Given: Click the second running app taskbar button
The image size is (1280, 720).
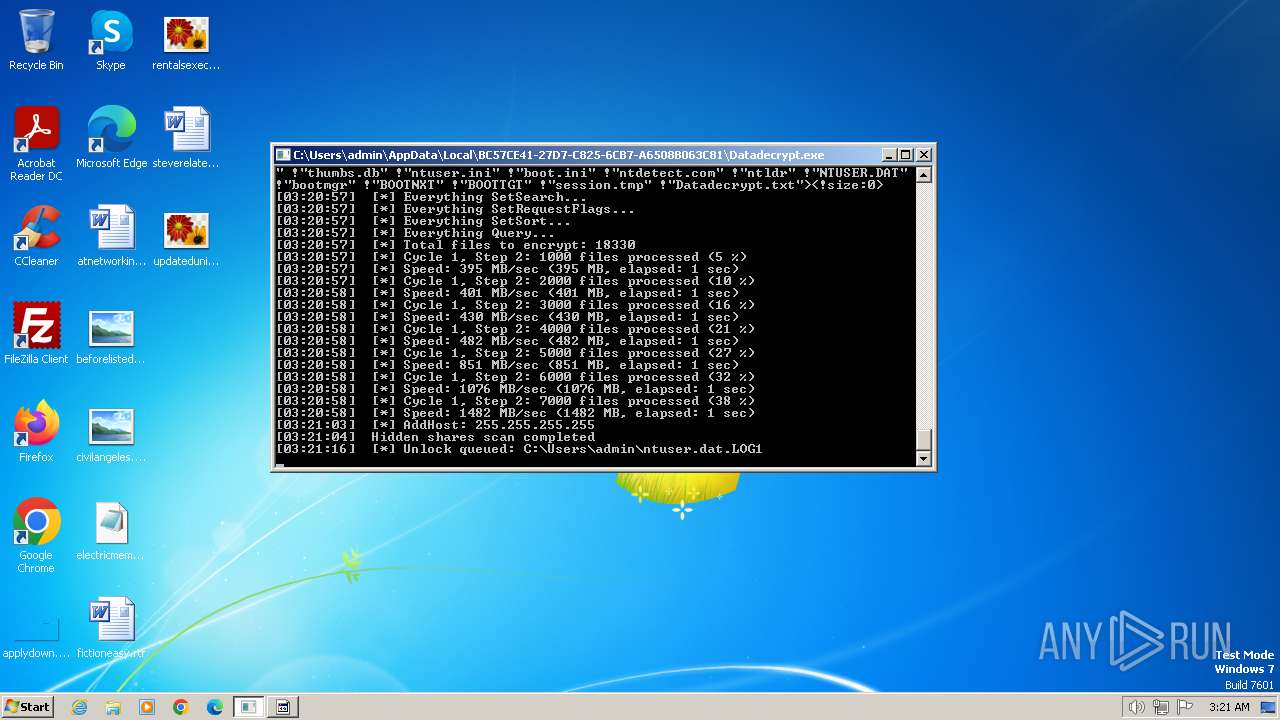Looking at the screenshot, I should (283, 707).
